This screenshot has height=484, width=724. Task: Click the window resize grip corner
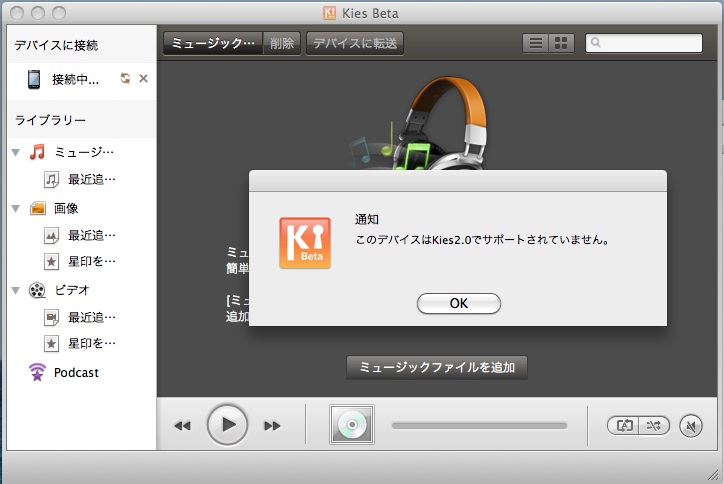point(712,474)
